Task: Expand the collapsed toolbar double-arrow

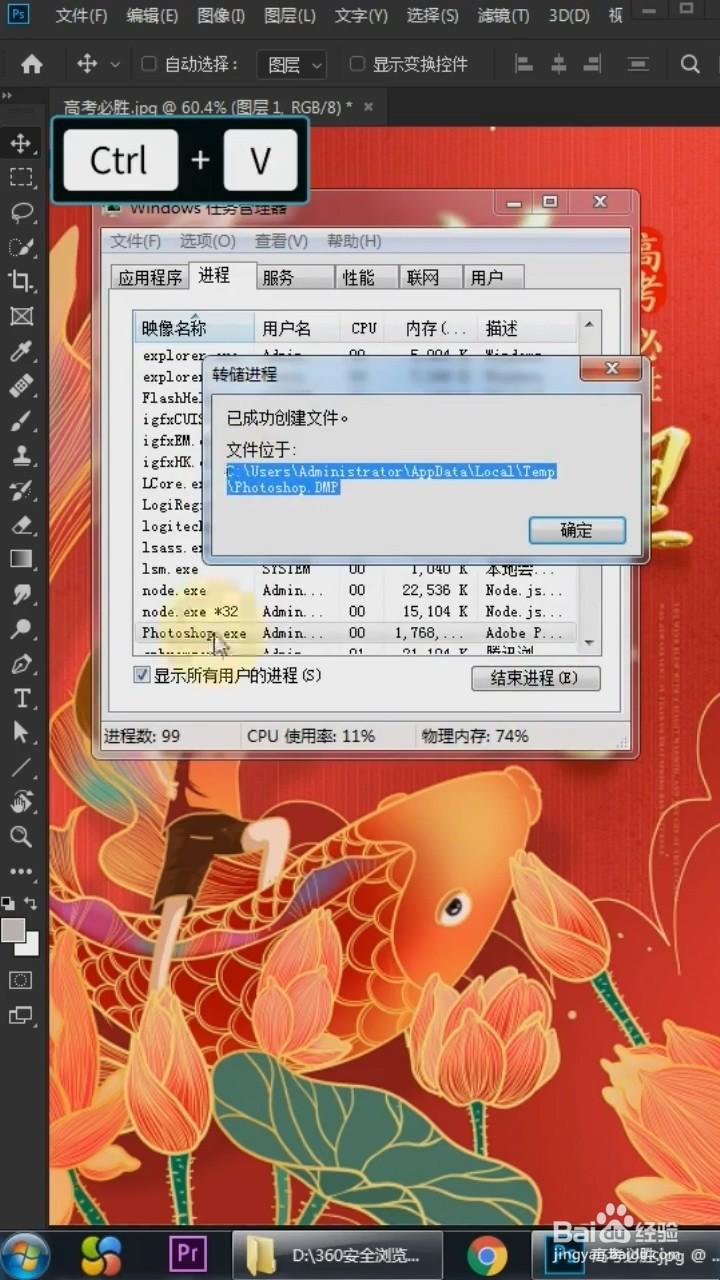Action: coord(7,97)
